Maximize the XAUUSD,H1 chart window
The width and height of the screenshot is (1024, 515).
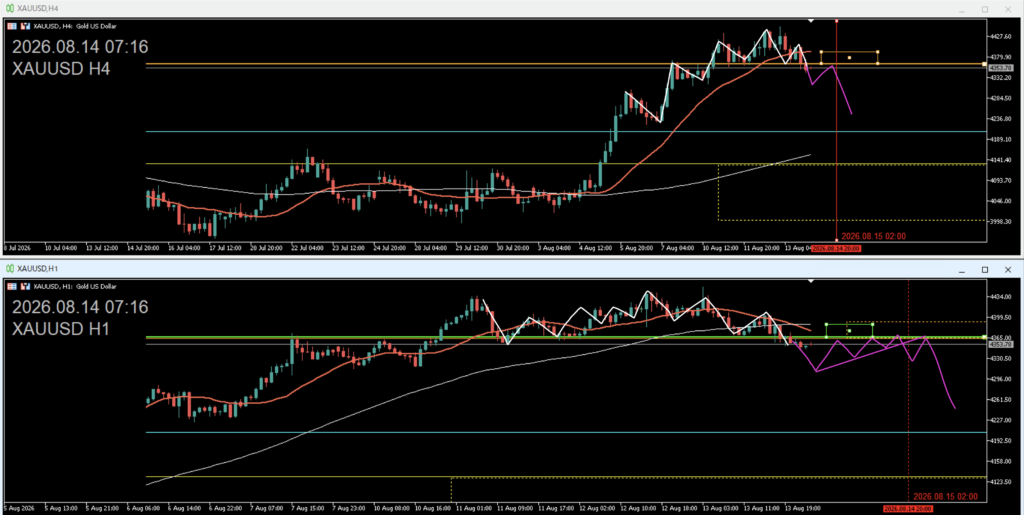(985, 269)
